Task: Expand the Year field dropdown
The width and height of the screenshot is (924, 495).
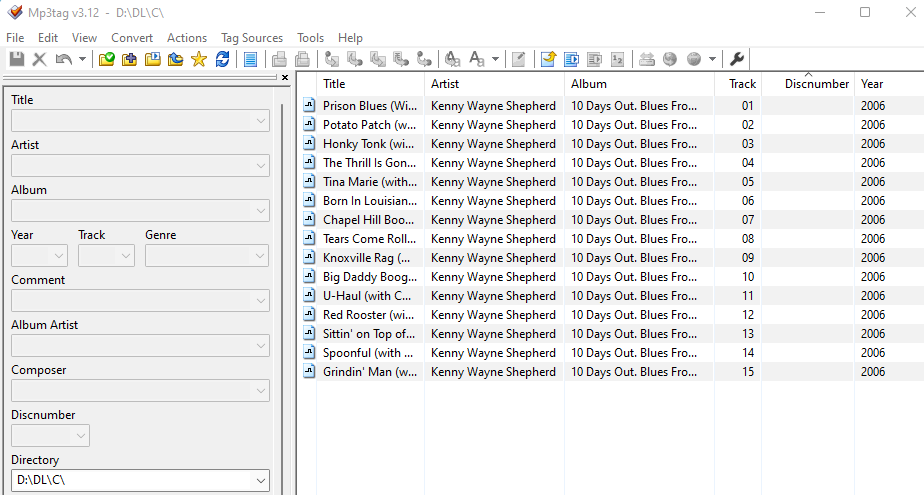Action: (59, 256)
